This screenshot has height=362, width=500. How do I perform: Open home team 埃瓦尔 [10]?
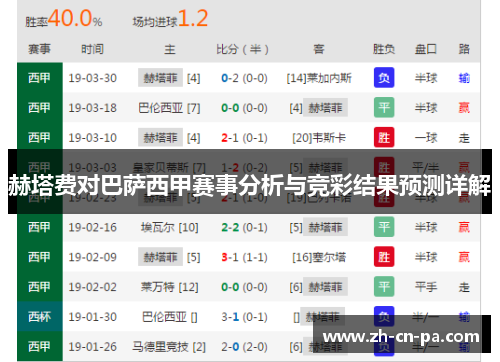click(x=169, y=227)
